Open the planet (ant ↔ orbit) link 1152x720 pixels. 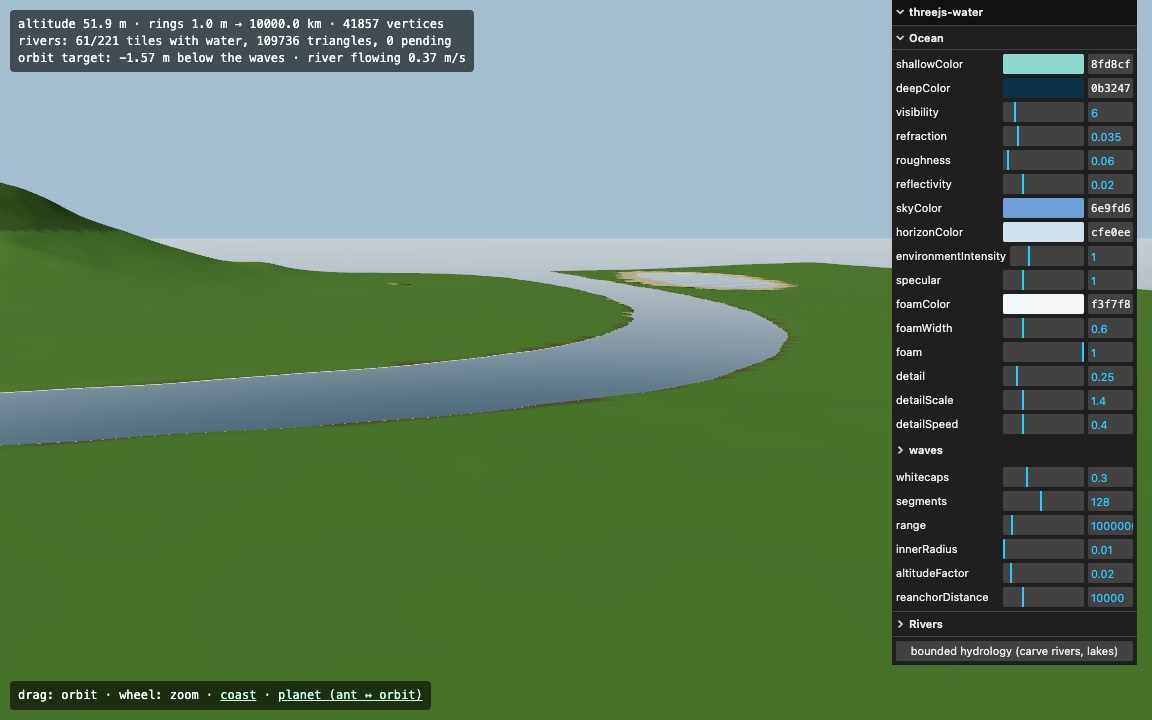click(x=350, y=695)
